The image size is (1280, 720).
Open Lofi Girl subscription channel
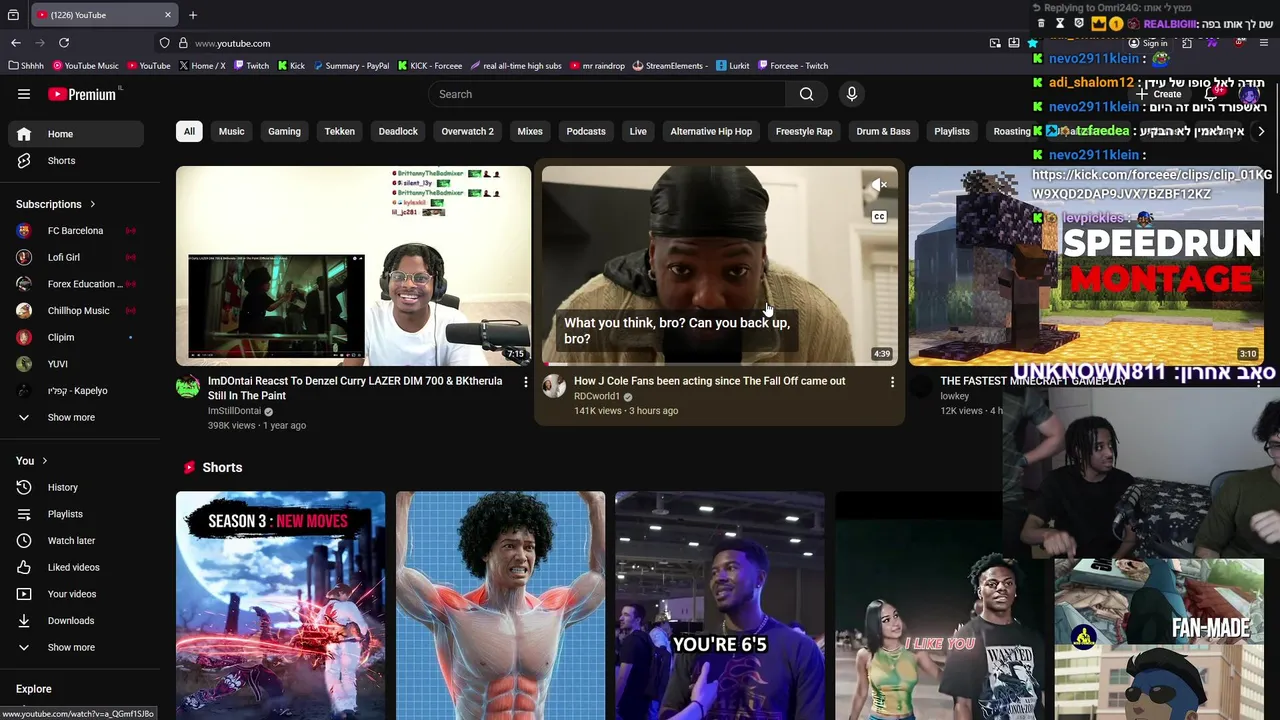76,257
